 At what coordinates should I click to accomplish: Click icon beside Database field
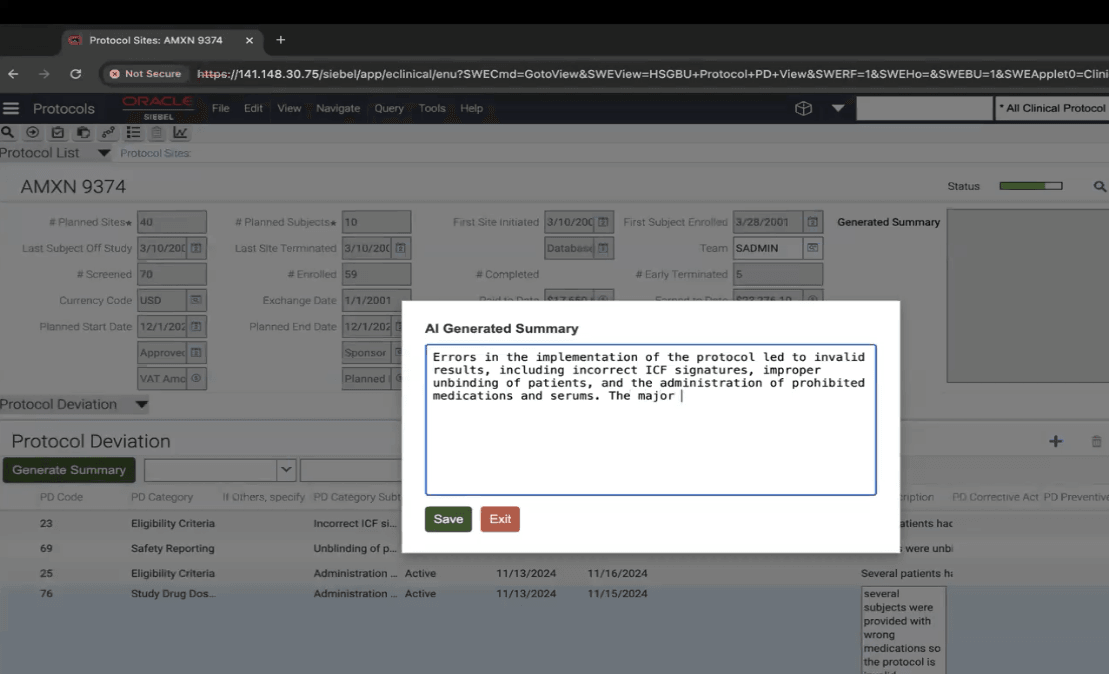coord(603,248)
